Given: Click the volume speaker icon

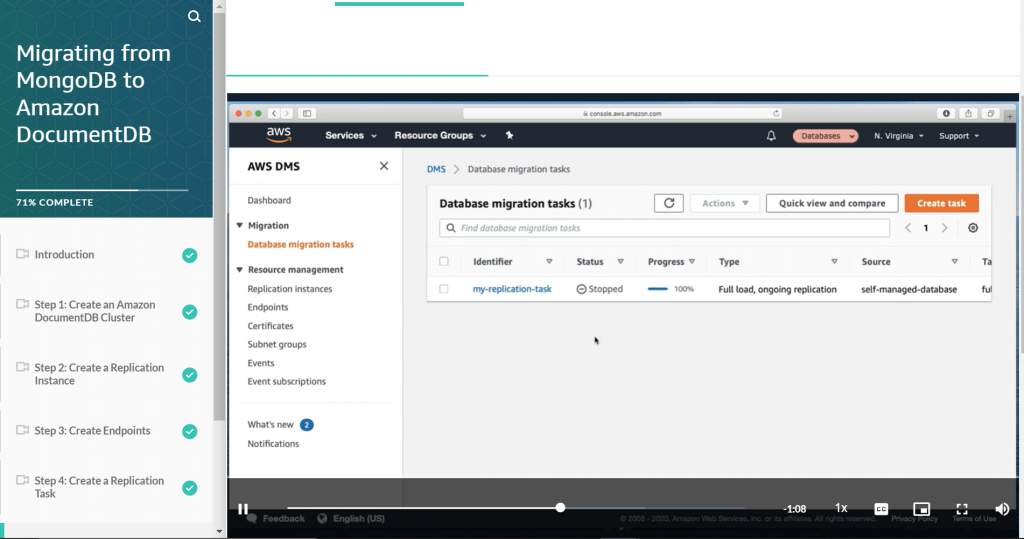Looking at the screenshot, I should (1002, 509).
